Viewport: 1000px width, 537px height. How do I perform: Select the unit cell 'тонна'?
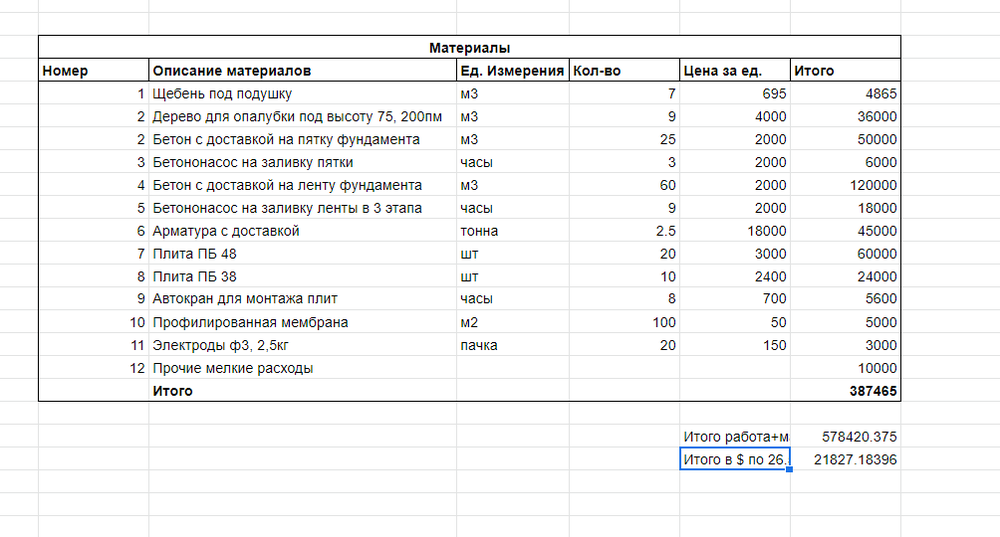(513, 231)
